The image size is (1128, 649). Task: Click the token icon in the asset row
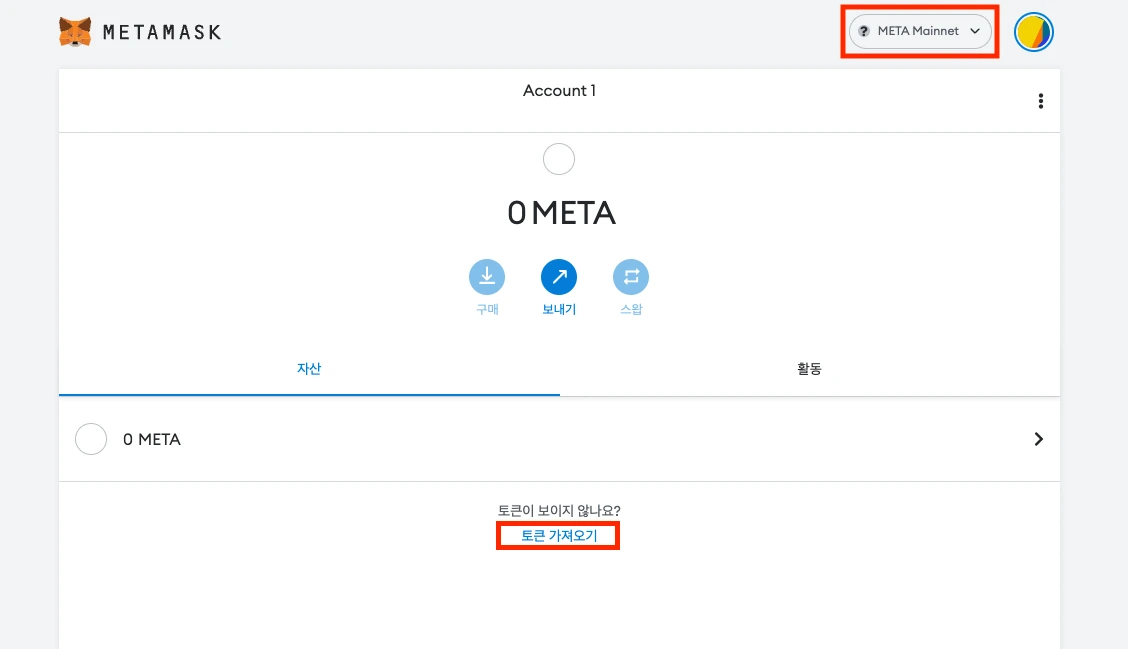pos(91,439)
